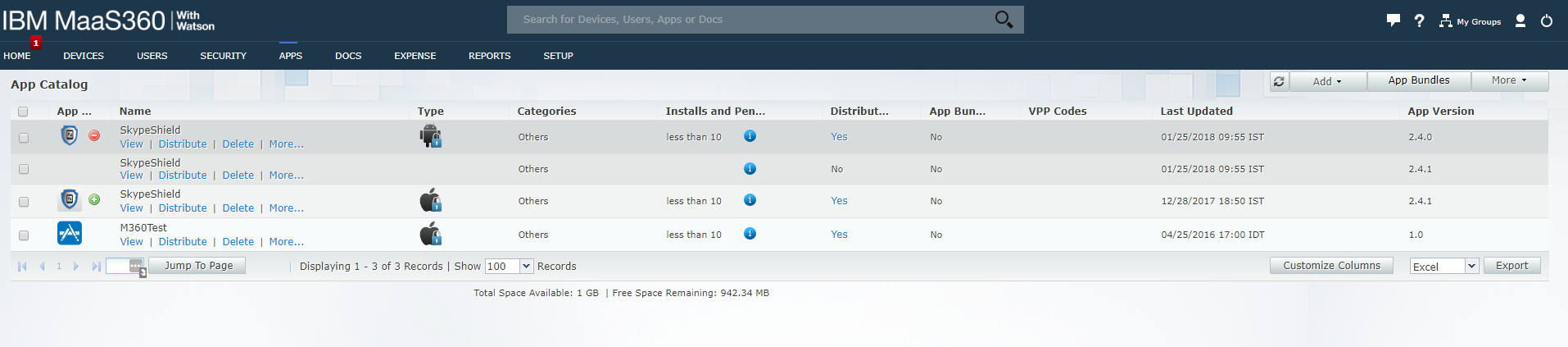
Task: Click the search magnifier icon
Action: point(1004,19)
